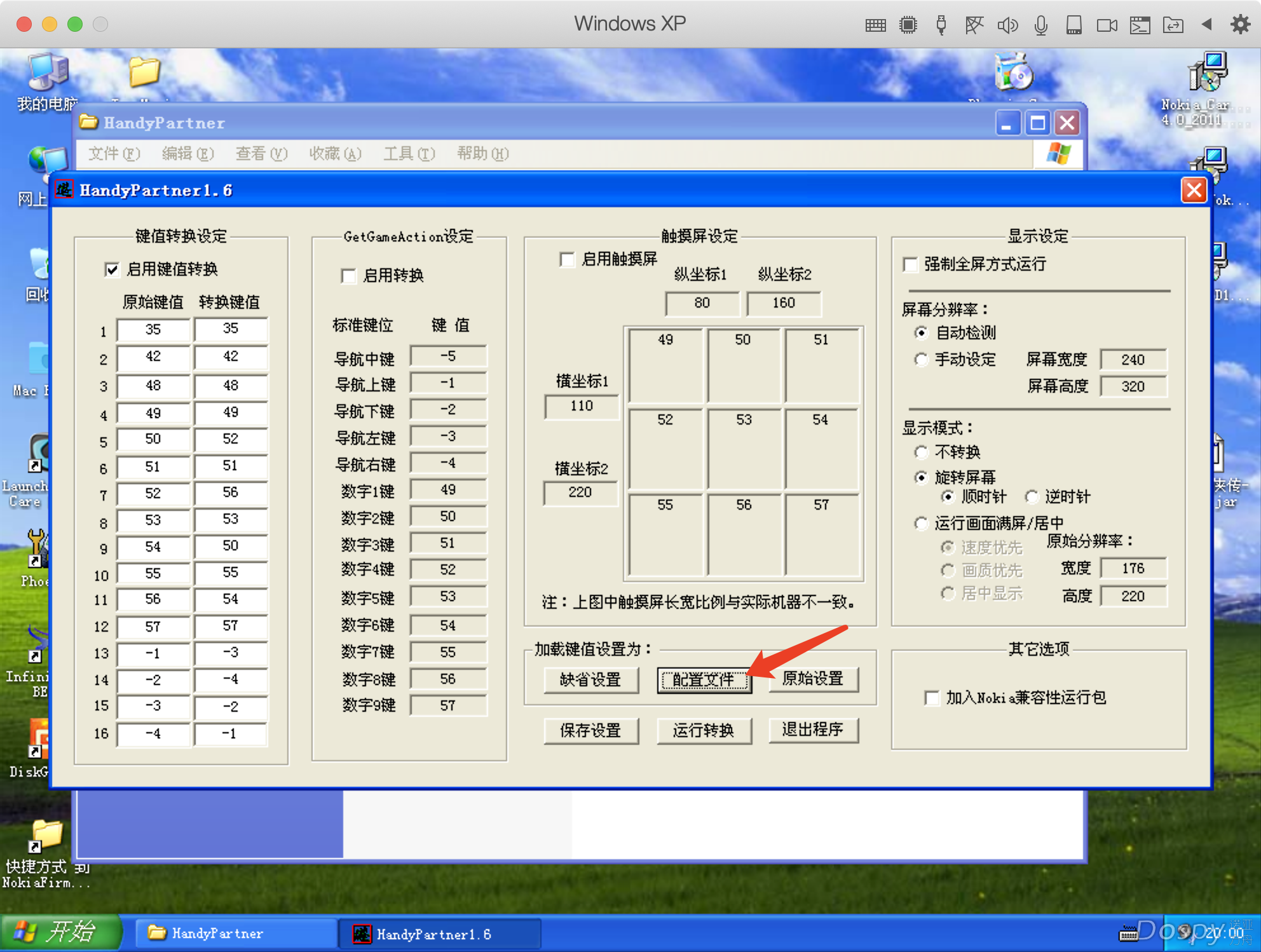
Task: Click the 原始分辨率 宽度 field showing 176
Action: point(1133,568)
